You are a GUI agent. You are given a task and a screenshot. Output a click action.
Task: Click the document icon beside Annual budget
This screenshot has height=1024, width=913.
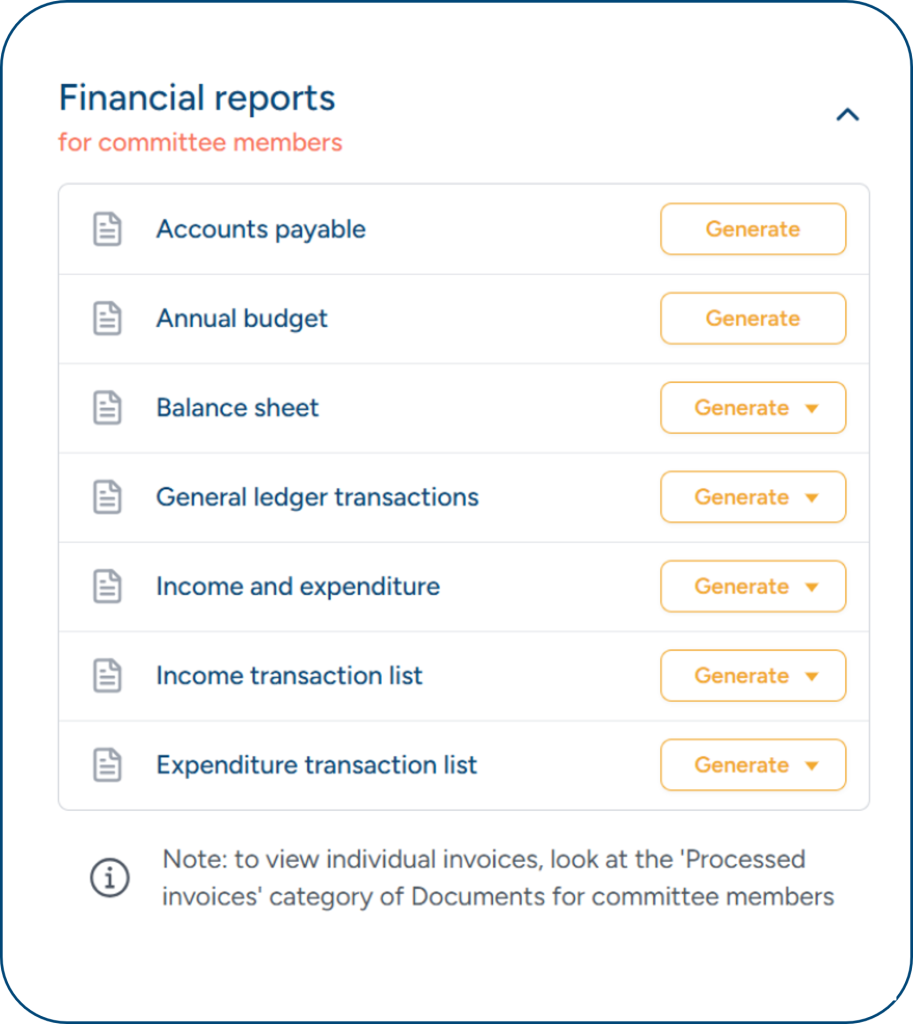pos(107,319)
